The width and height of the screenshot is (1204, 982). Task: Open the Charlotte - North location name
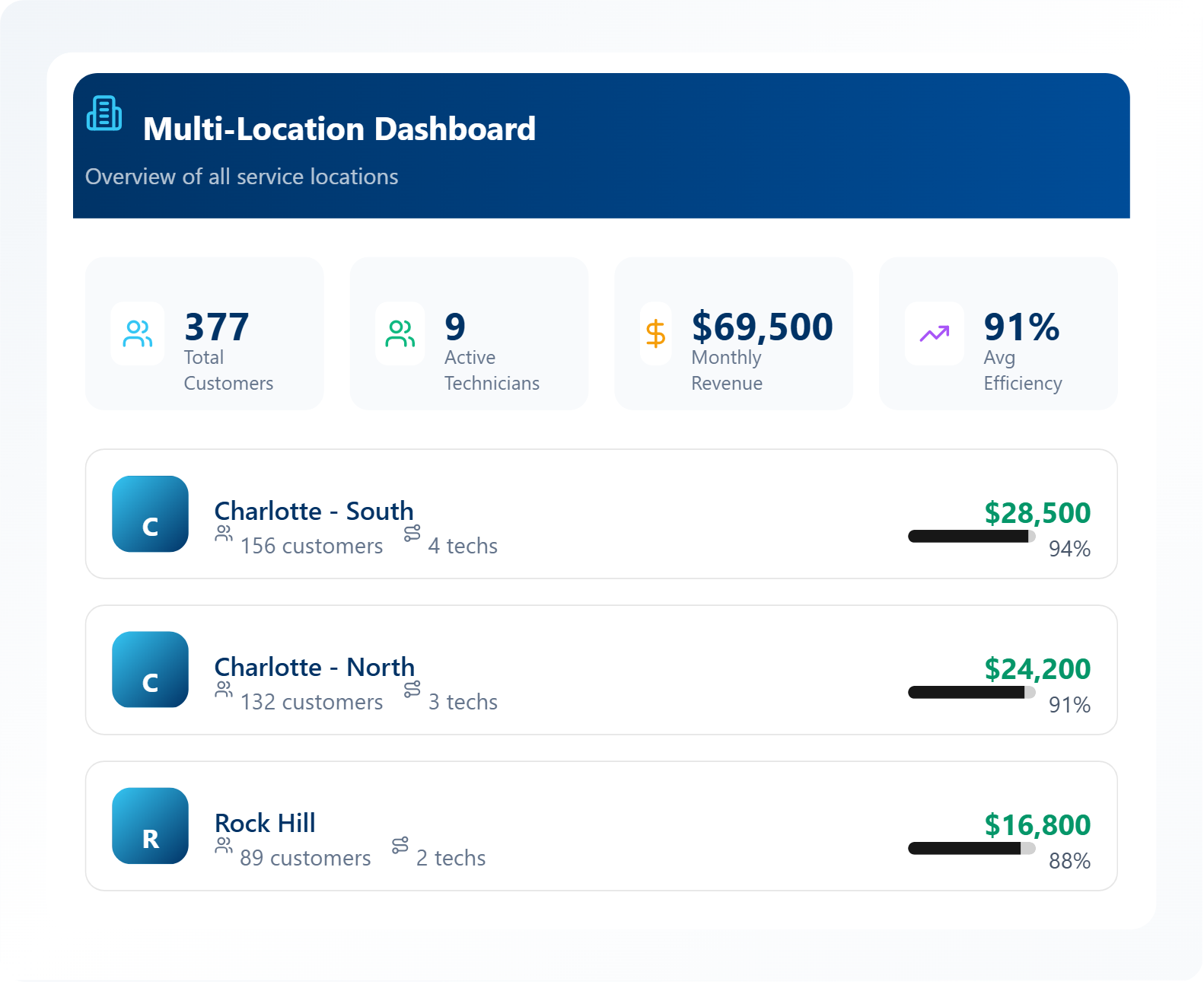tap(314, 667)
